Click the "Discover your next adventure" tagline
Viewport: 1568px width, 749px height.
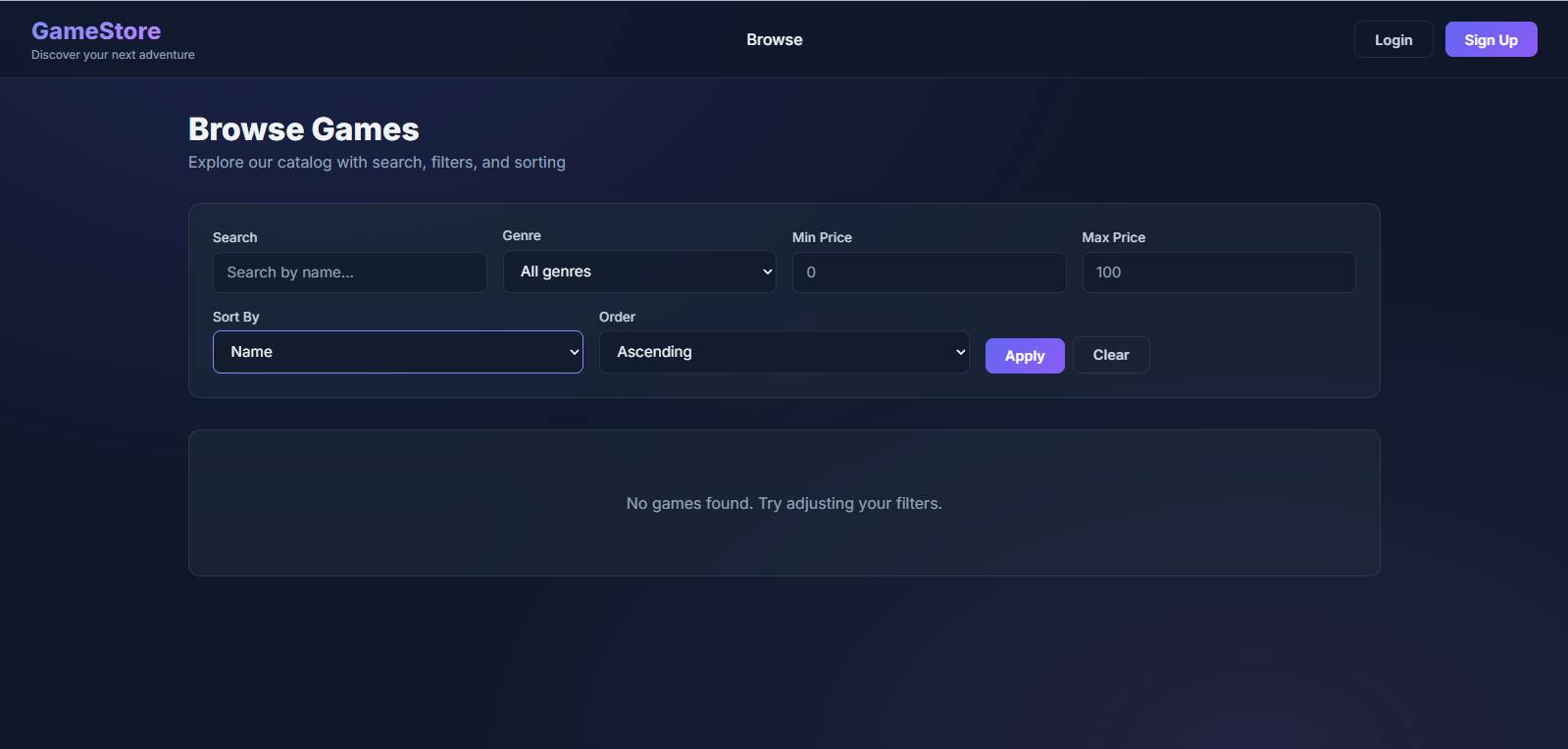click(x=113, y=55)
